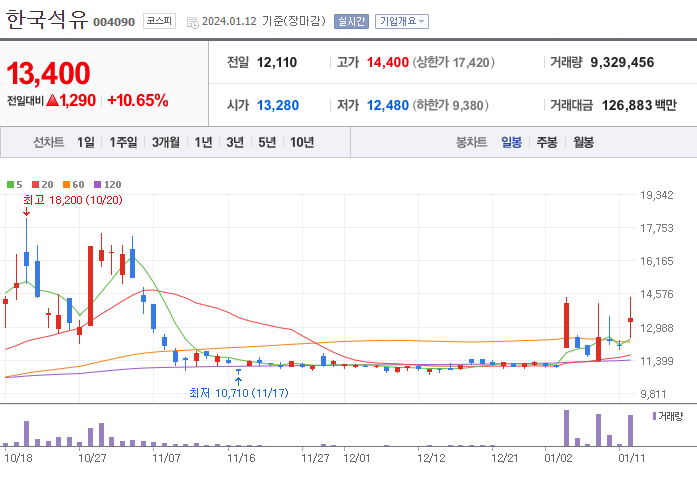Click the 코스피 market badge
The image size is (697, 482).
[x=159, y=21]
